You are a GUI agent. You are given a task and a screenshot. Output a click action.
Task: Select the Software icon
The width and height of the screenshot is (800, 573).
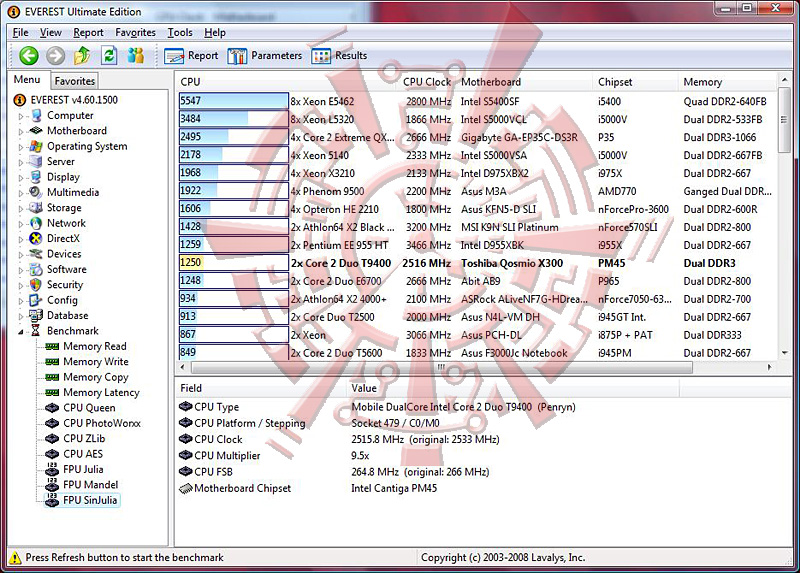pos(36,269)
